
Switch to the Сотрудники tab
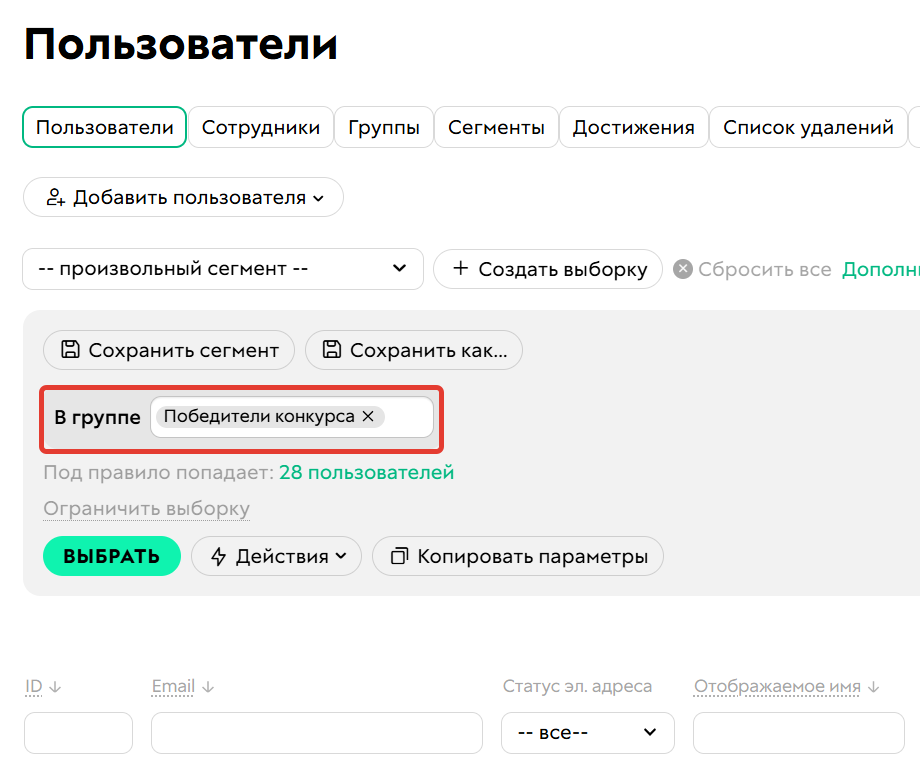(261, 127)
